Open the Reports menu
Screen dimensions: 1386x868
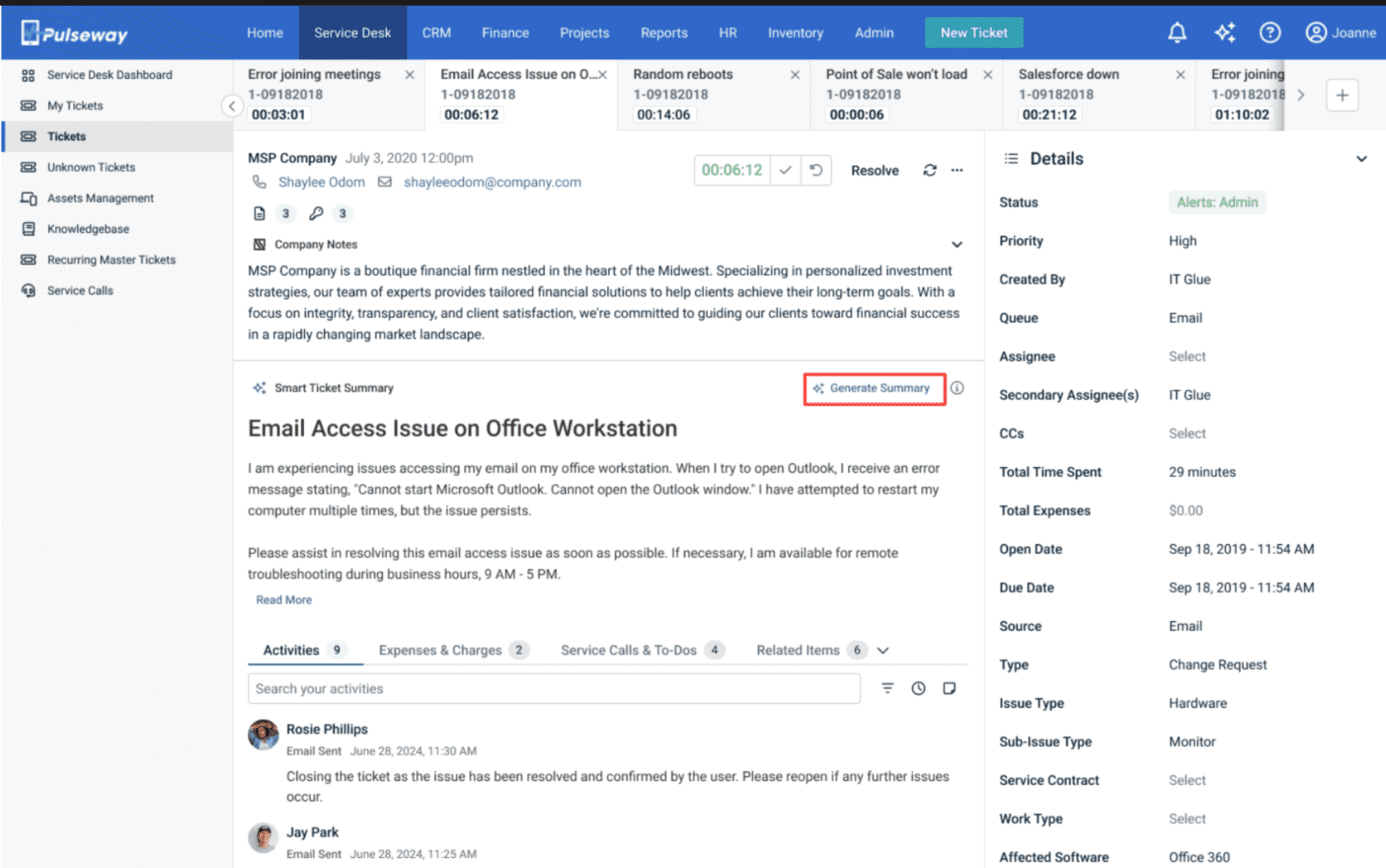point(664,32)
